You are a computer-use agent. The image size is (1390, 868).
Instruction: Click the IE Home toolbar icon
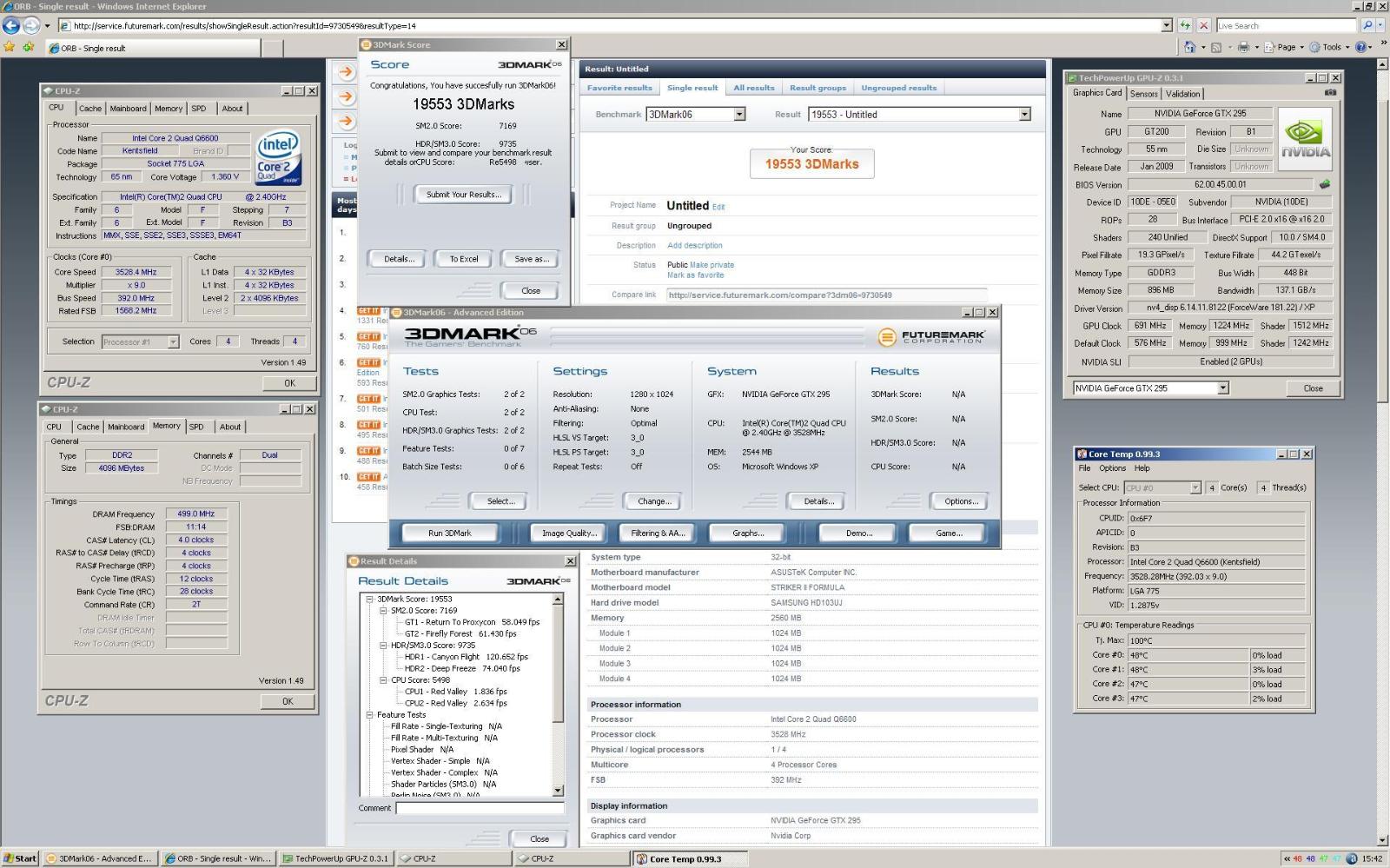tap(1189, 47)
